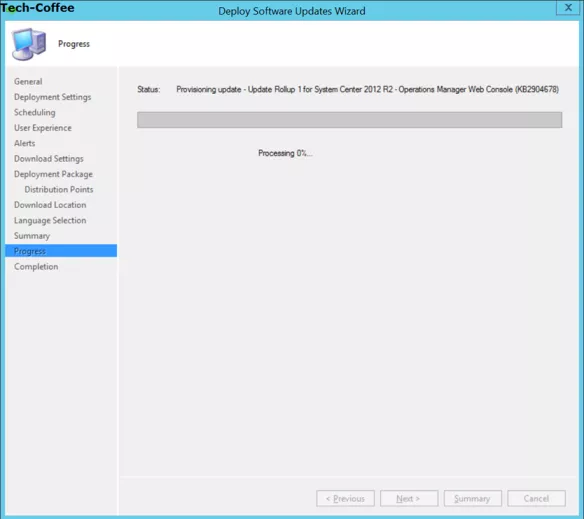Go to Deployment Settings step

point(53,97)
